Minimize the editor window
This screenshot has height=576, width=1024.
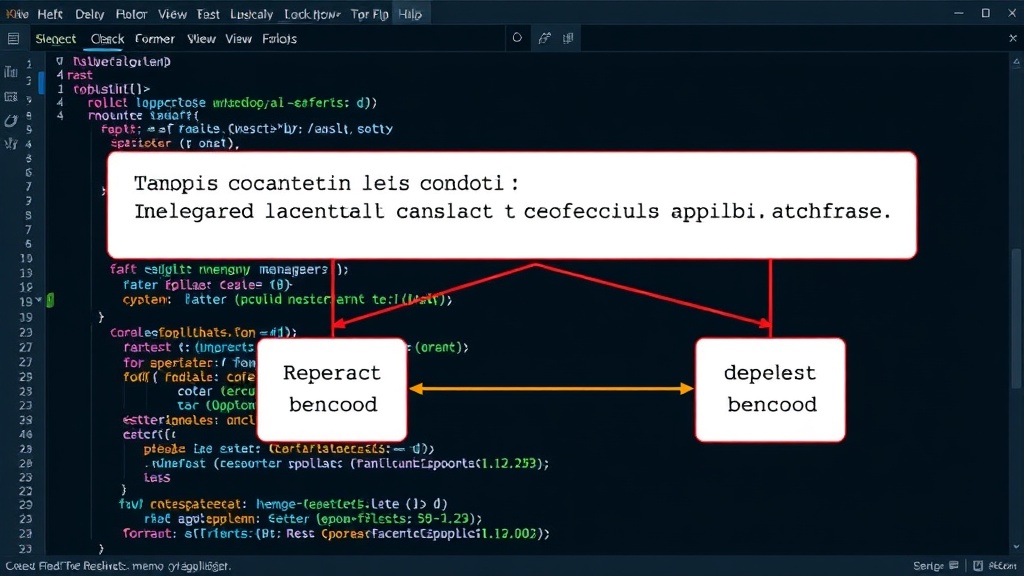[x=959, y=13]
